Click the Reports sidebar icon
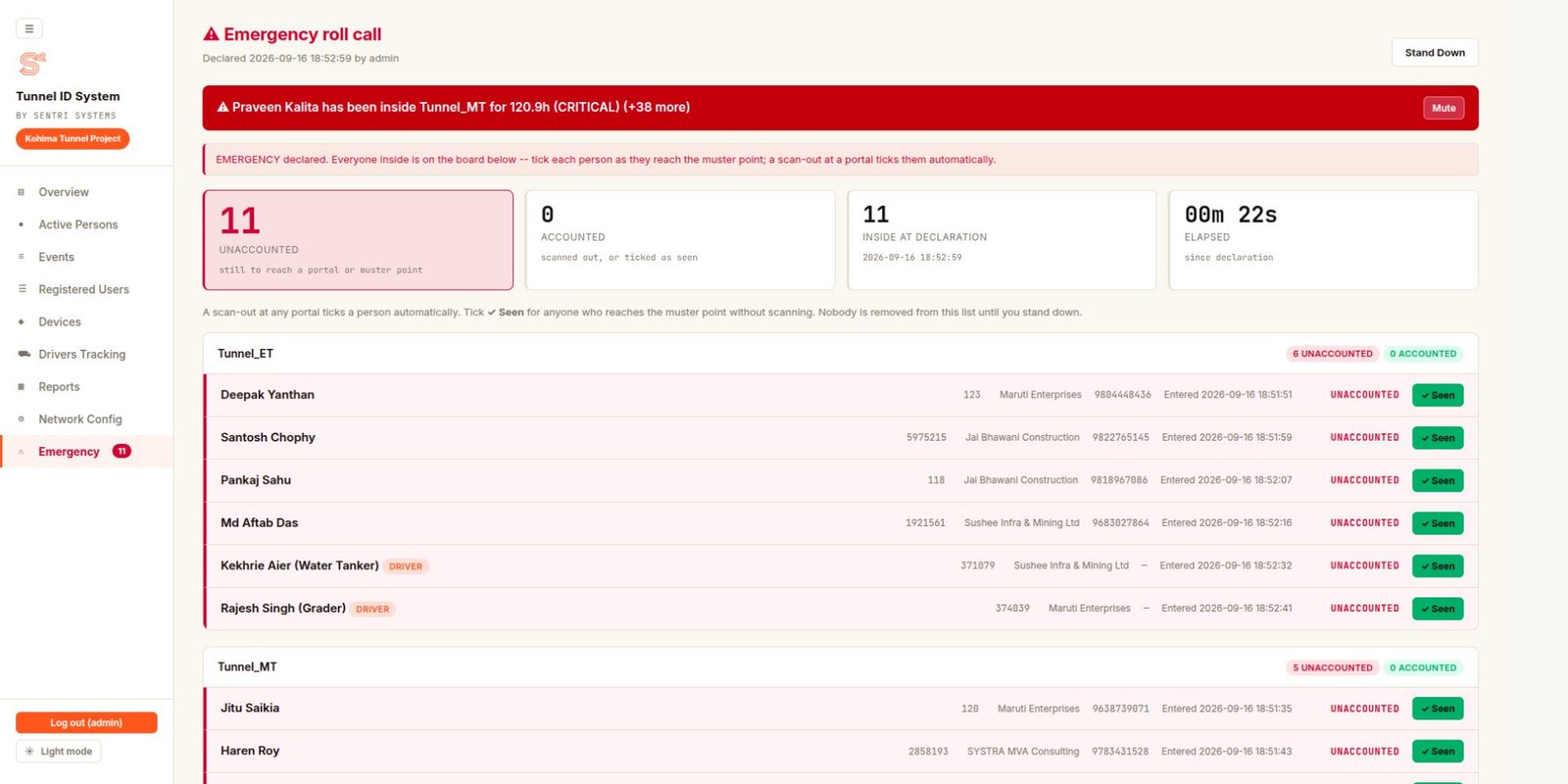Viewport: 1568px width, 784px height. tap(22, 386)
